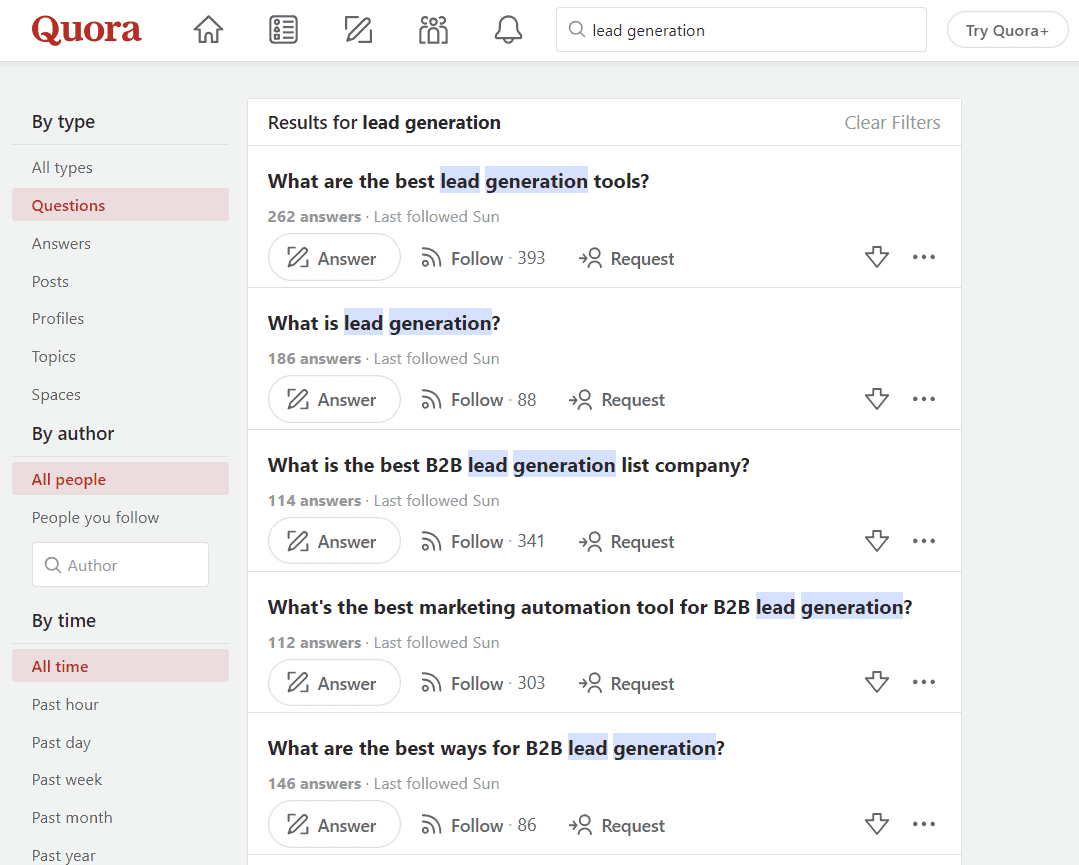Request answers for lead generation tools question
The width and height of the screenshot is (1079, 865).
pos(626,258)
